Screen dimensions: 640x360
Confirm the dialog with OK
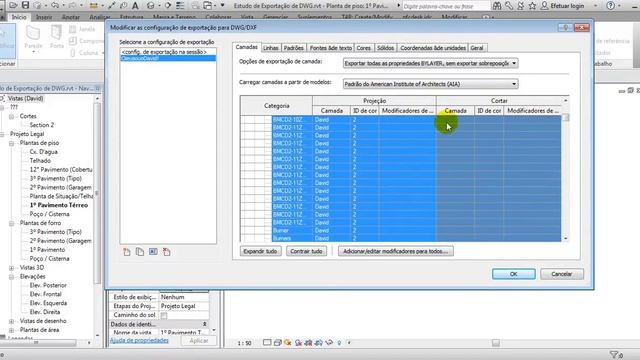click(513, 274)
